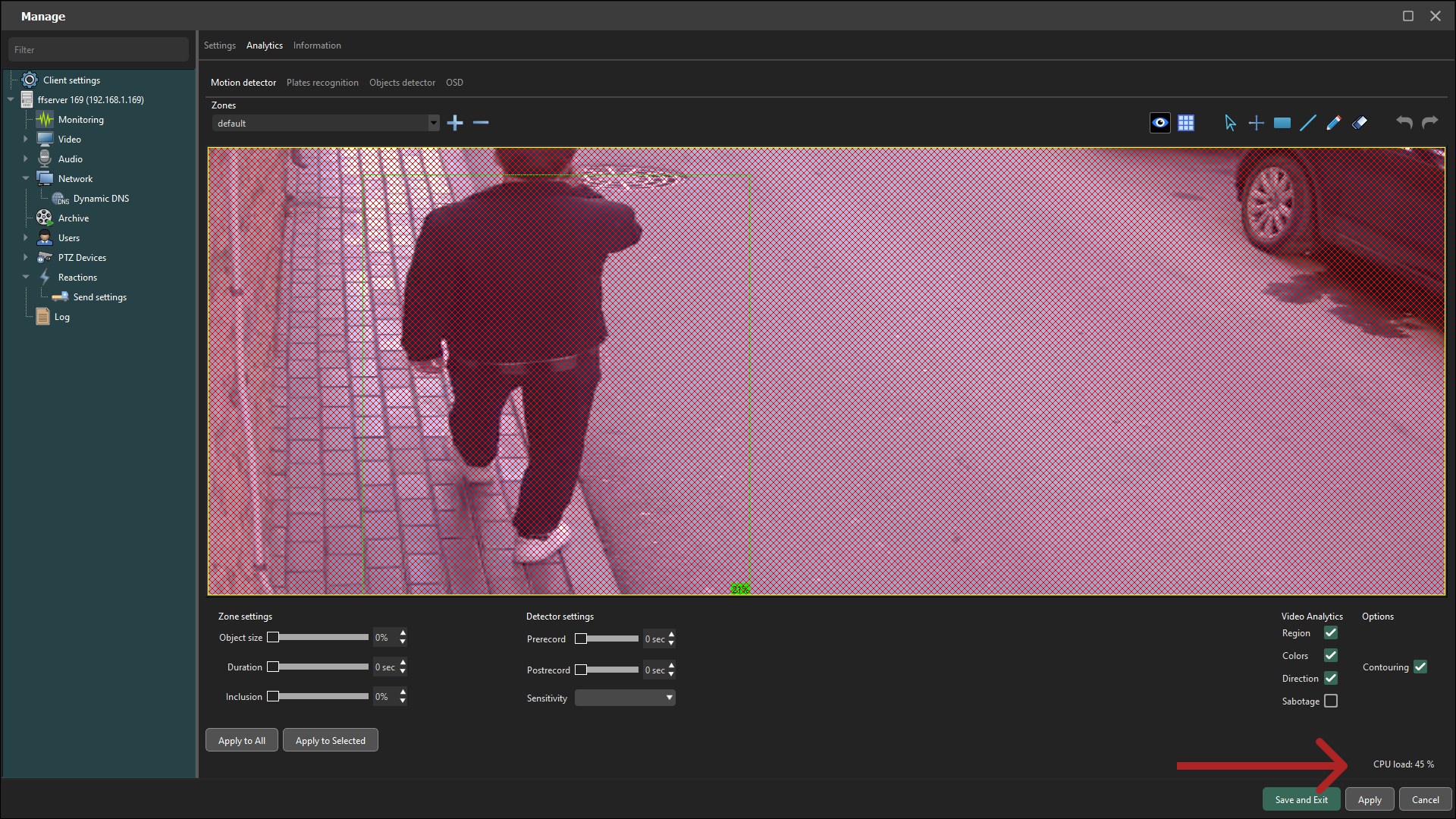Uncheck the Contouring option

(1420, 667)
